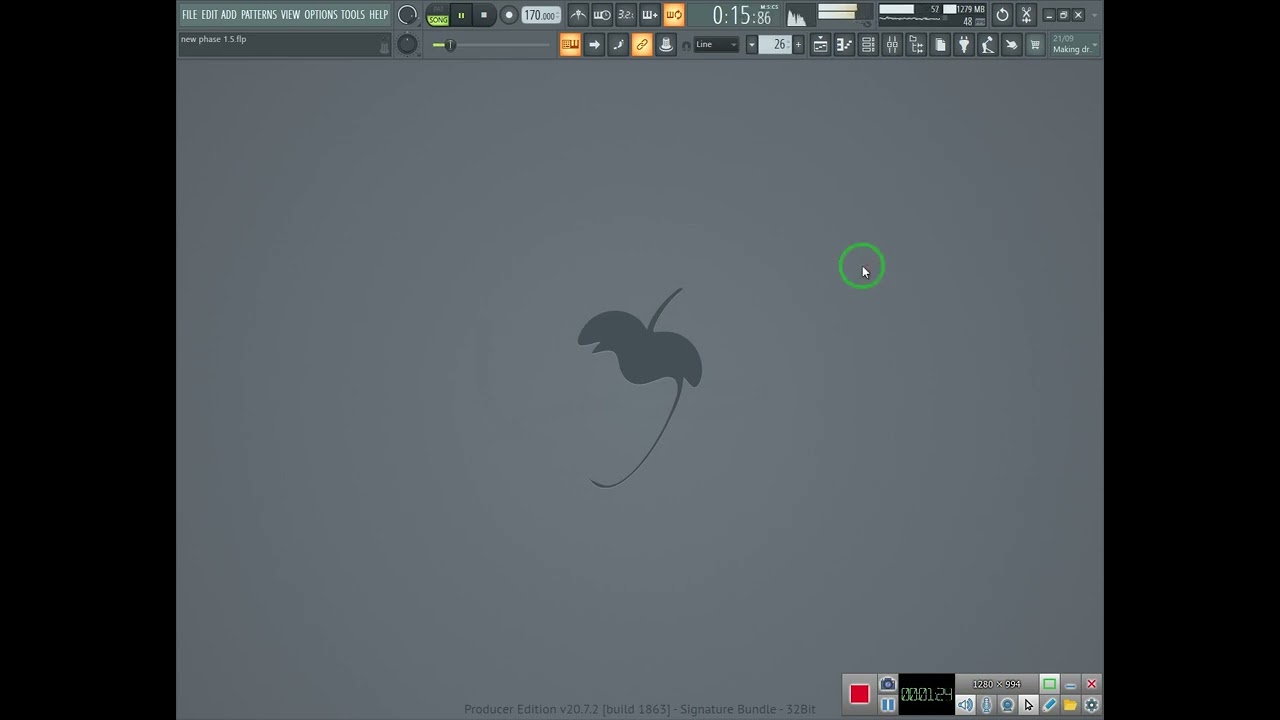1280x720 pixels.
Task: Click the main pitch knob
Action: (407, 44)
